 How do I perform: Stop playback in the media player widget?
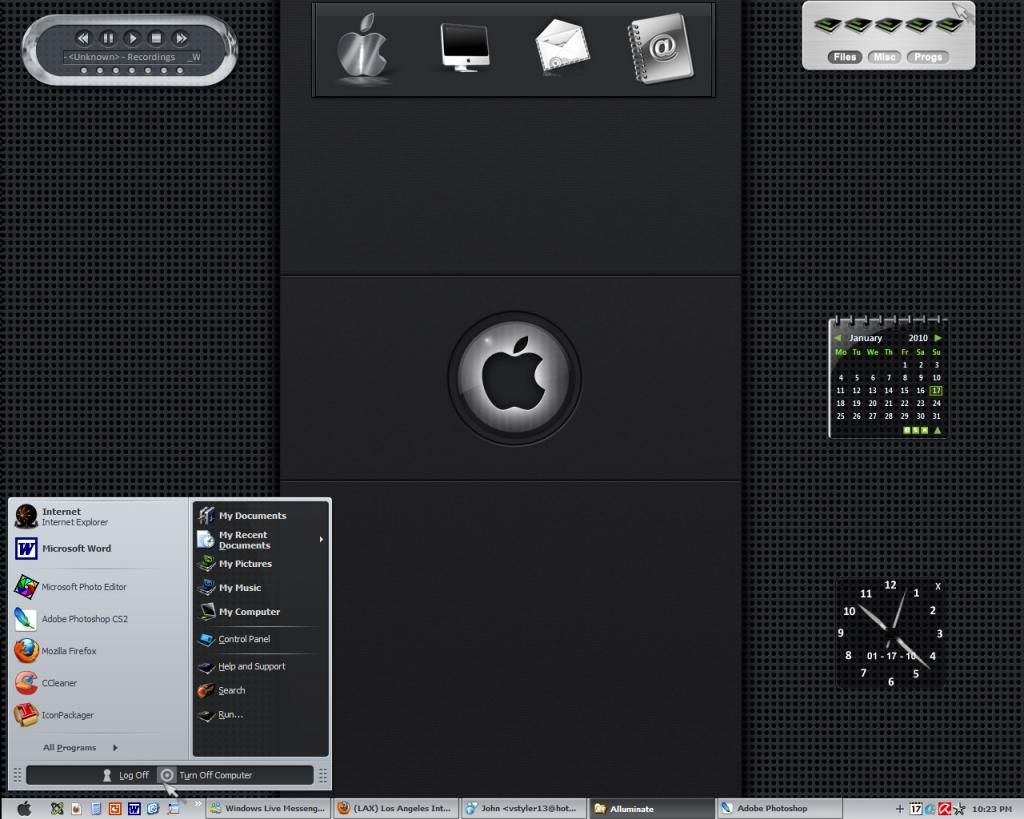pos(156,38)
